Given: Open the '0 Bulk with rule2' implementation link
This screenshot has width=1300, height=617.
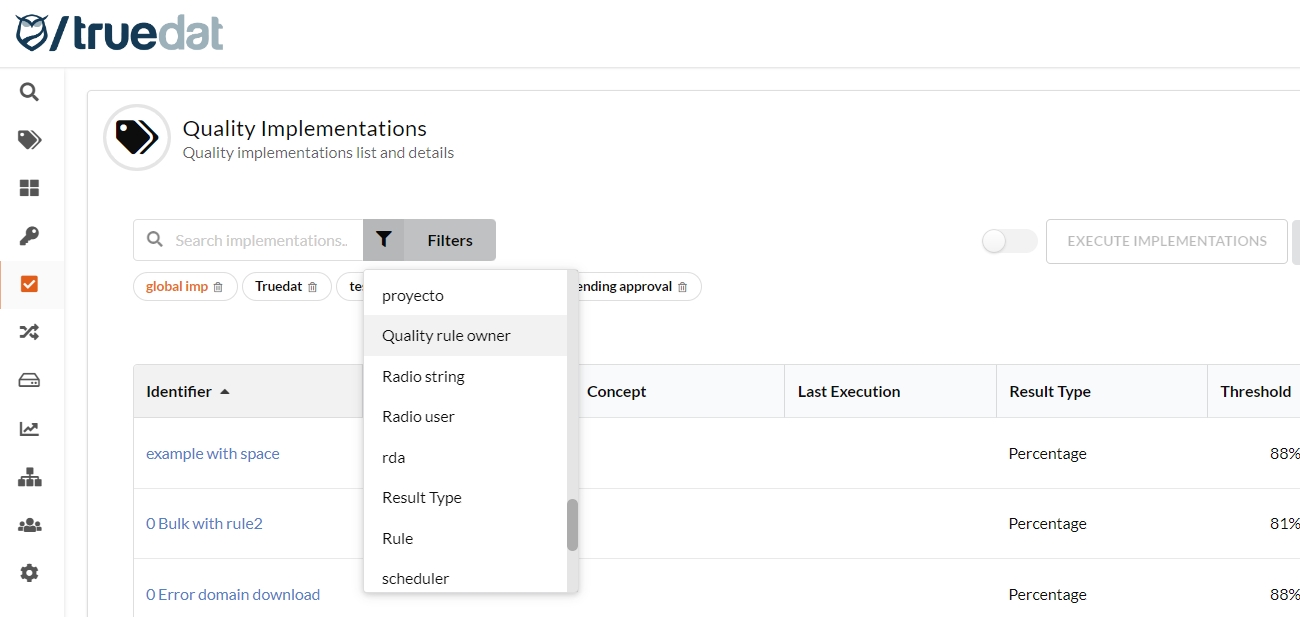Looking at the screenshot, I should (x=204, y=524).
